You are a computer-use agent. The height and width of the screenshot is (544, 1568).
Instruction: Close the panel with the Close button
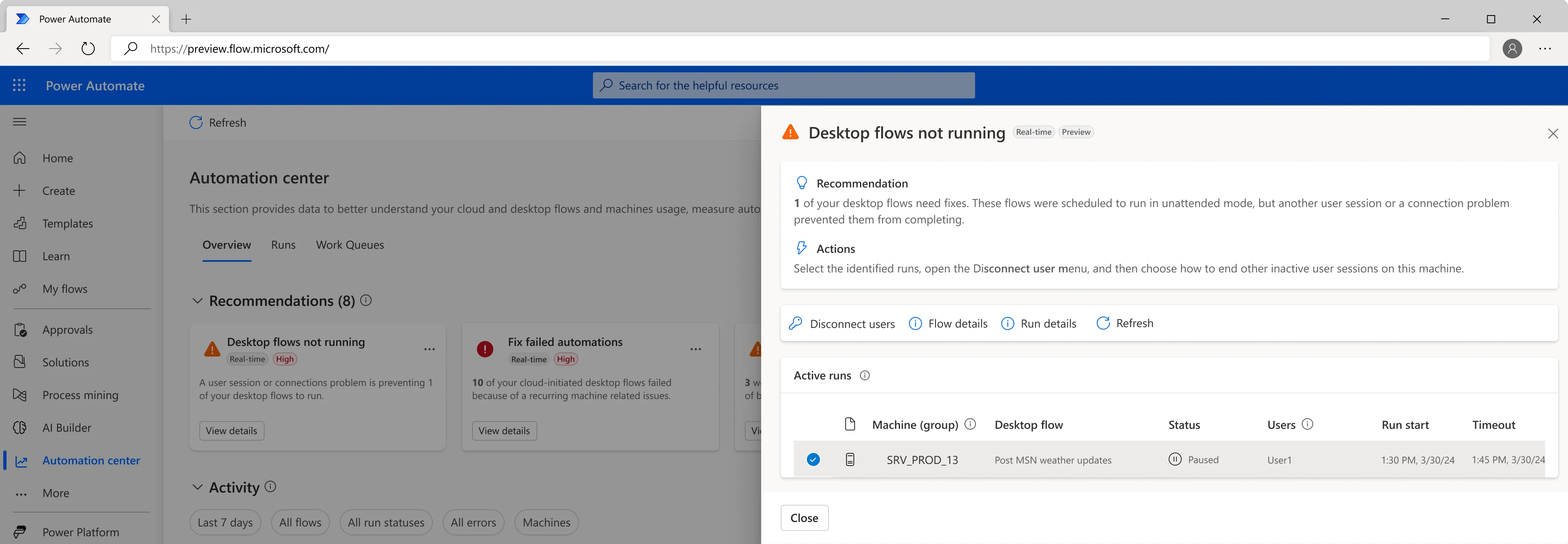tap(804, 517)
